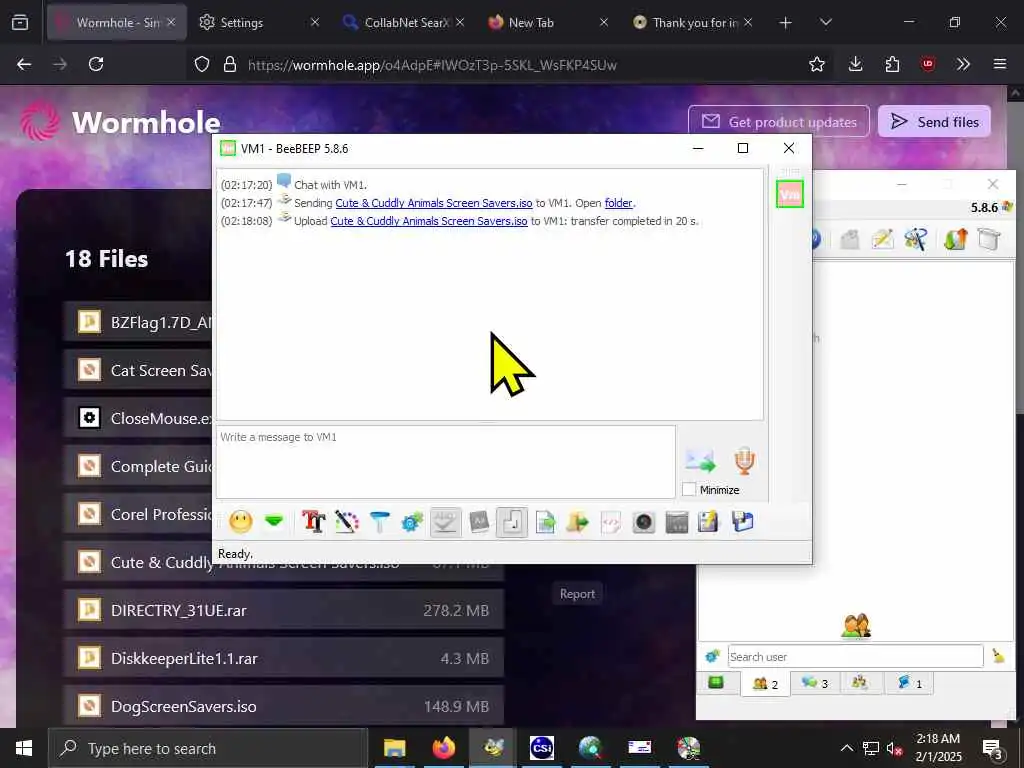Switch to the groups tab in BeeBEEP

point(860,683)
